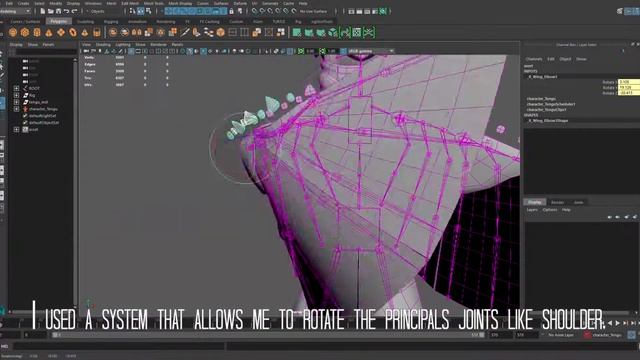
Task: Expand the character_Tengu node in Outliner
Action: [16, 109]
